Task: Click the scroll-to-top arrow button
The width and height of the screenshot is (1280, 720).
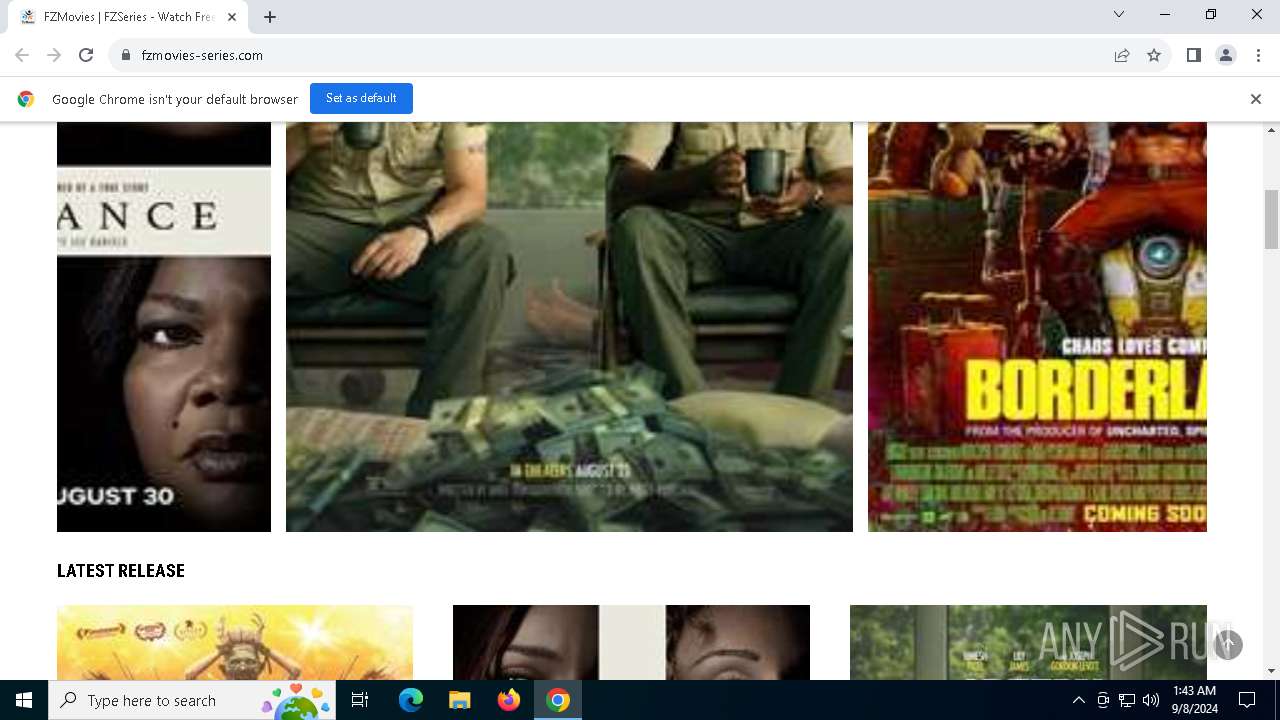Action: [x=1228, y=644]
